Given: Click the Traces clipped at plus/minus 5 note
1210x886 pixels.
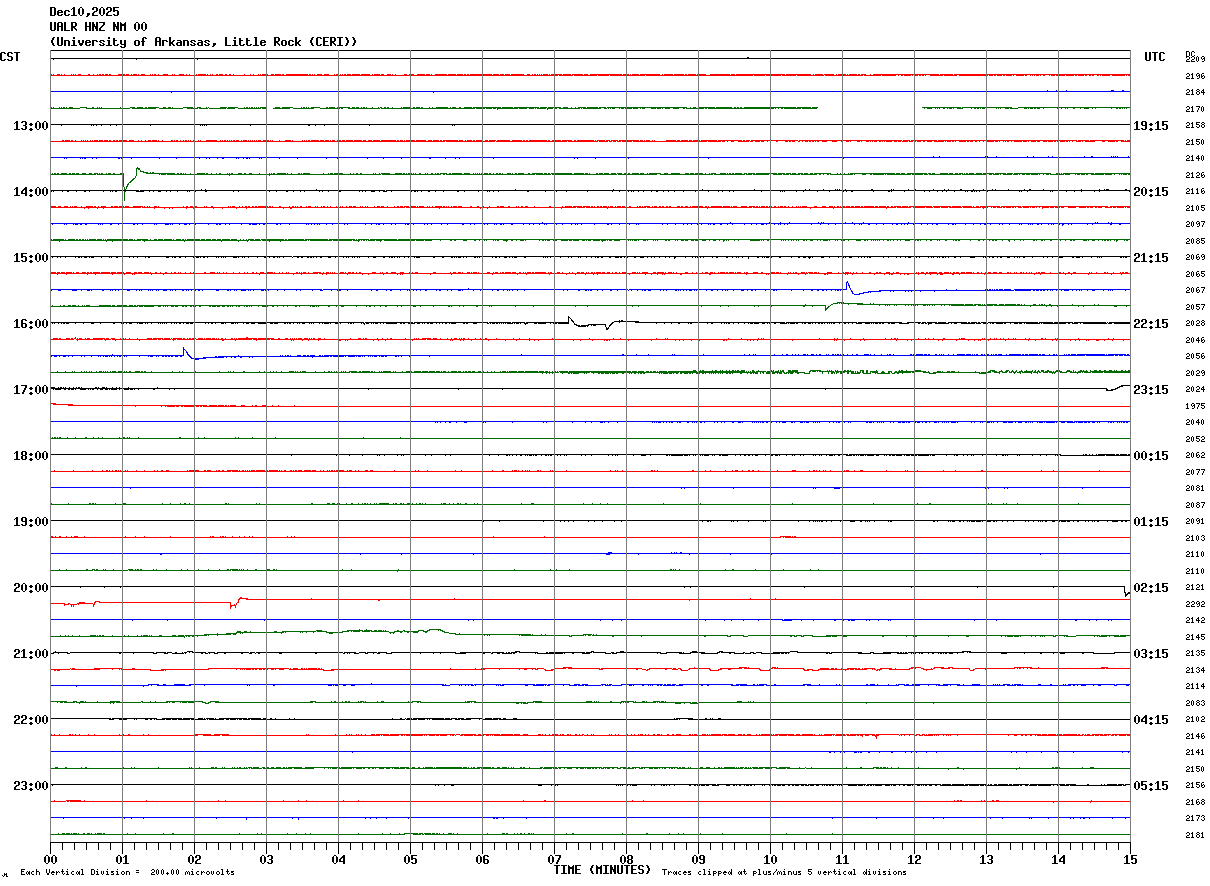Looking at the screenshot, I should (x=784, y=873).
